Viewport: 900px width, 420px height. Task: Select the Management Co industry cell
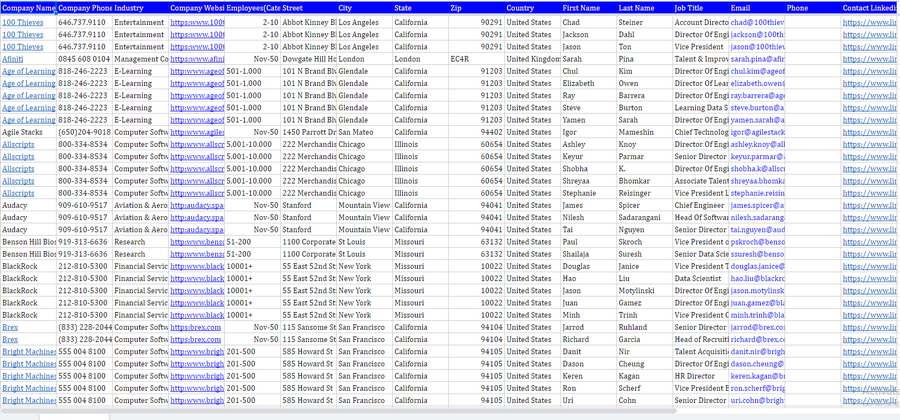coord(141,59)
